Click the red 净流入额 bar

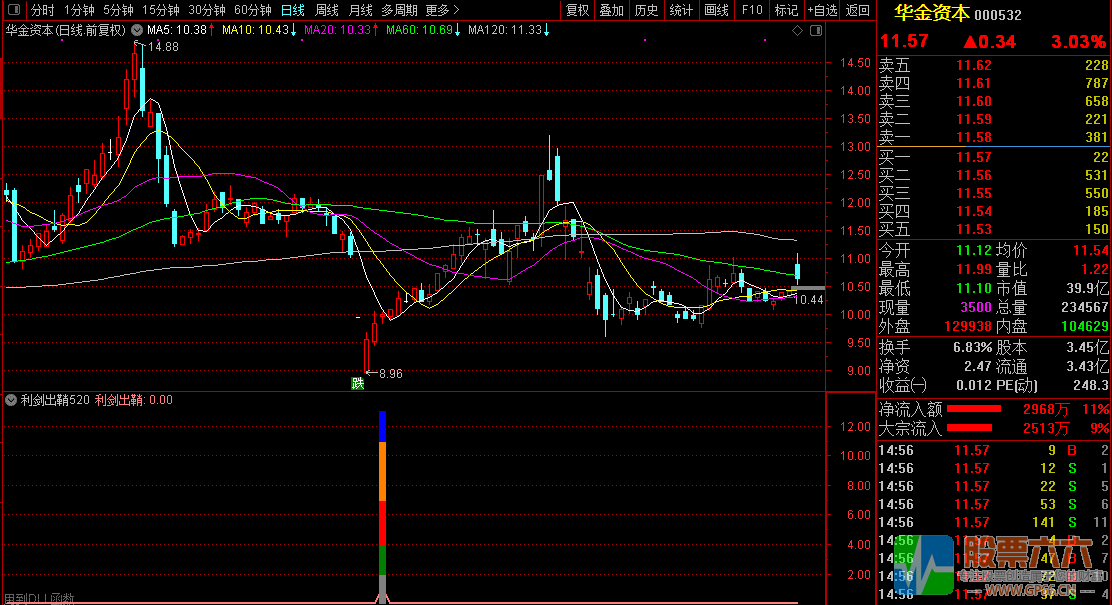[974, 409]
